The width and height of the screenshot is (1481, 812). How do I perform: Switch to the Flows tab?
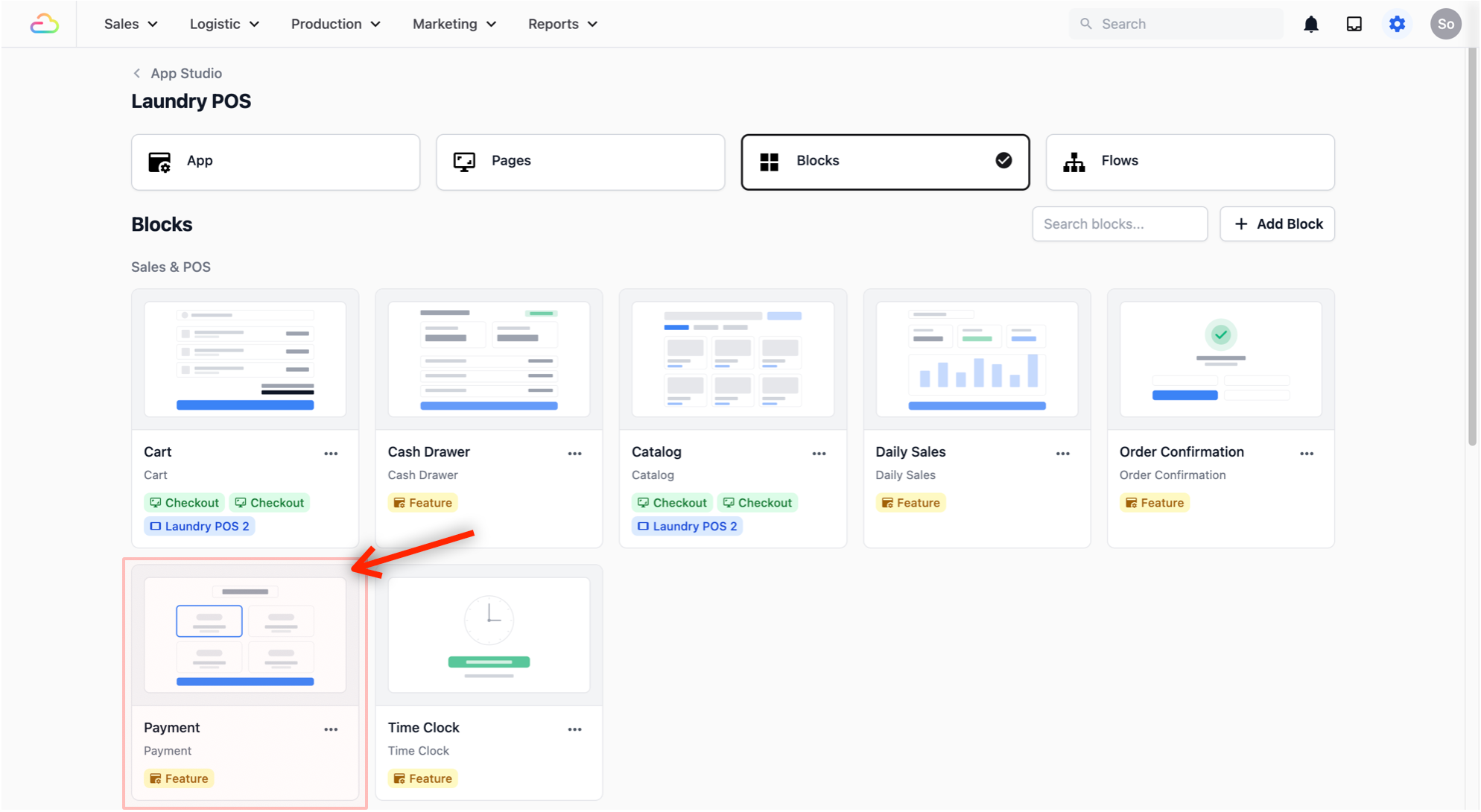coord(1189,162)
